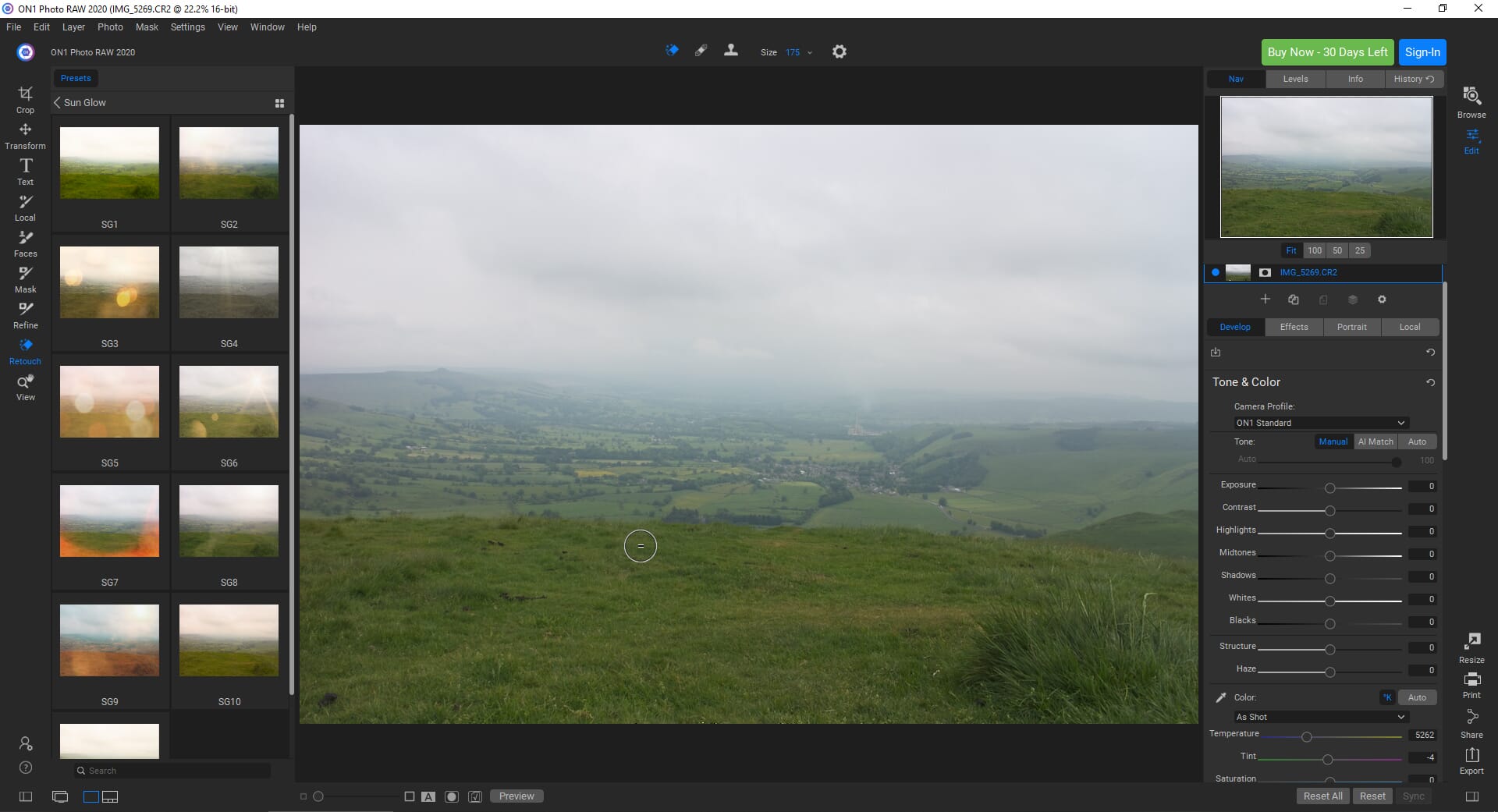Open the Resize module
This screenshot has height=812, width=1498.
coord(1471,647)
